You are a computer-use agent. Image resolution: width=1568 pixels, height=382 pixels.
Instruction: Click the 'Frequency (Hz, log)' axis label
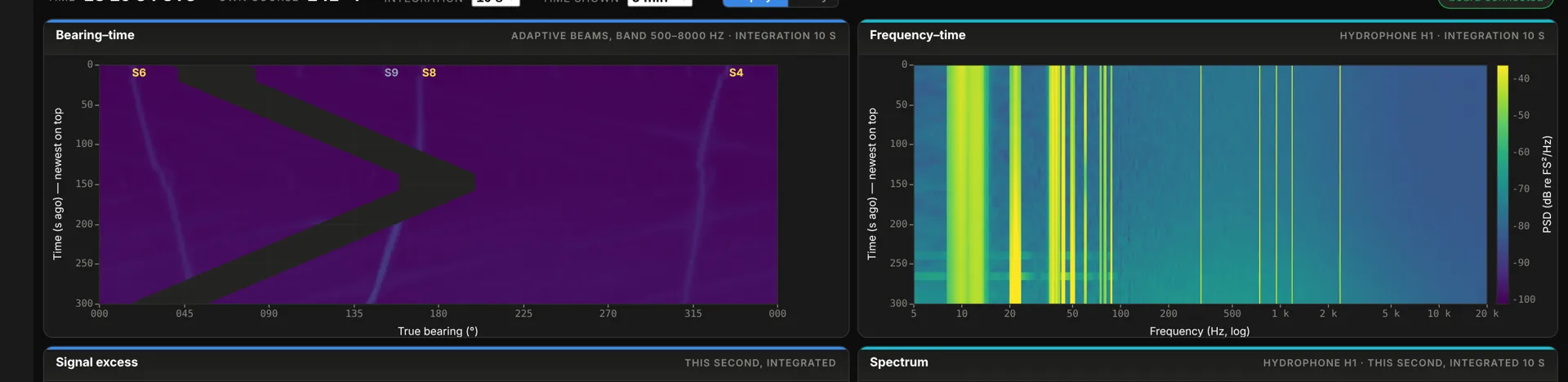tap(1199, 331)
